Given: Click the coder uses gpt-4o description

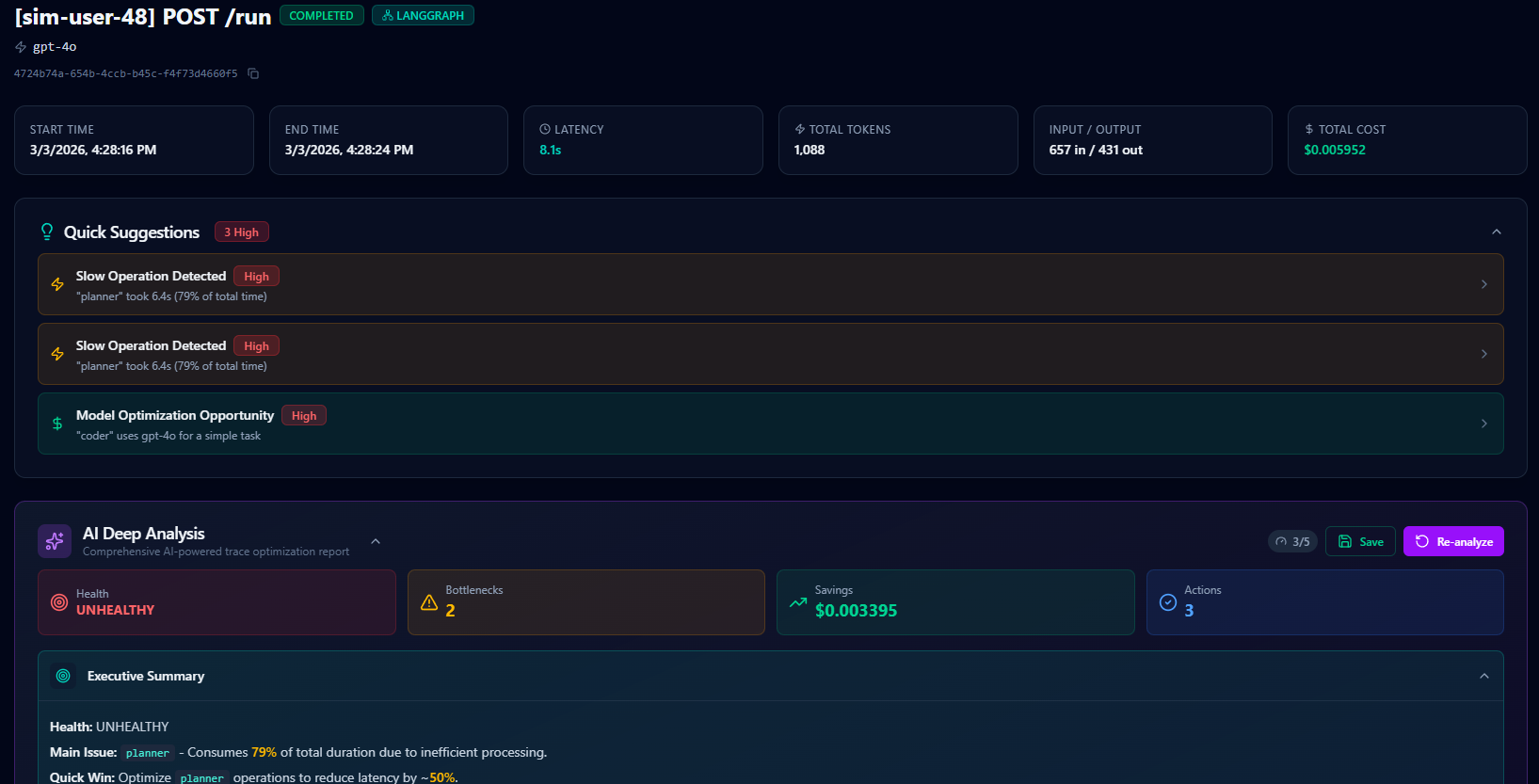Looking at the screenshot, I should (168, 436).
